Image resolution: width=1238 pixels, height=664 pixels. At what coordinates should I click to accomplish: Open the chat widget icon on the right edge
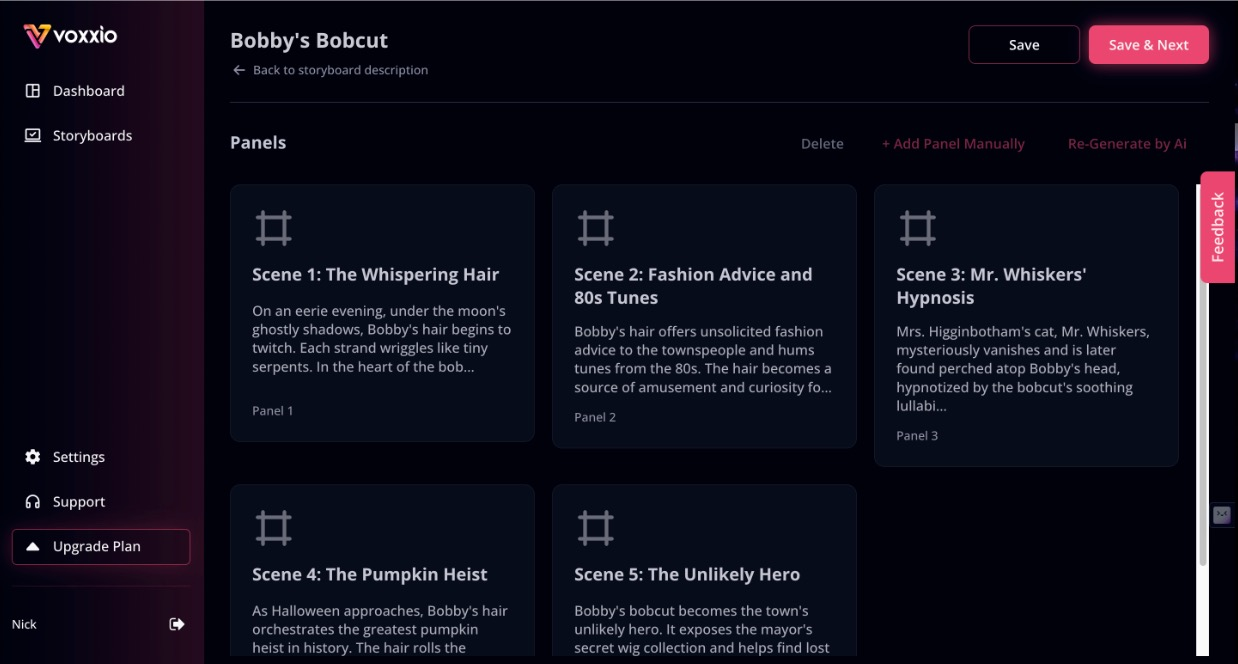pos(1221,514)
